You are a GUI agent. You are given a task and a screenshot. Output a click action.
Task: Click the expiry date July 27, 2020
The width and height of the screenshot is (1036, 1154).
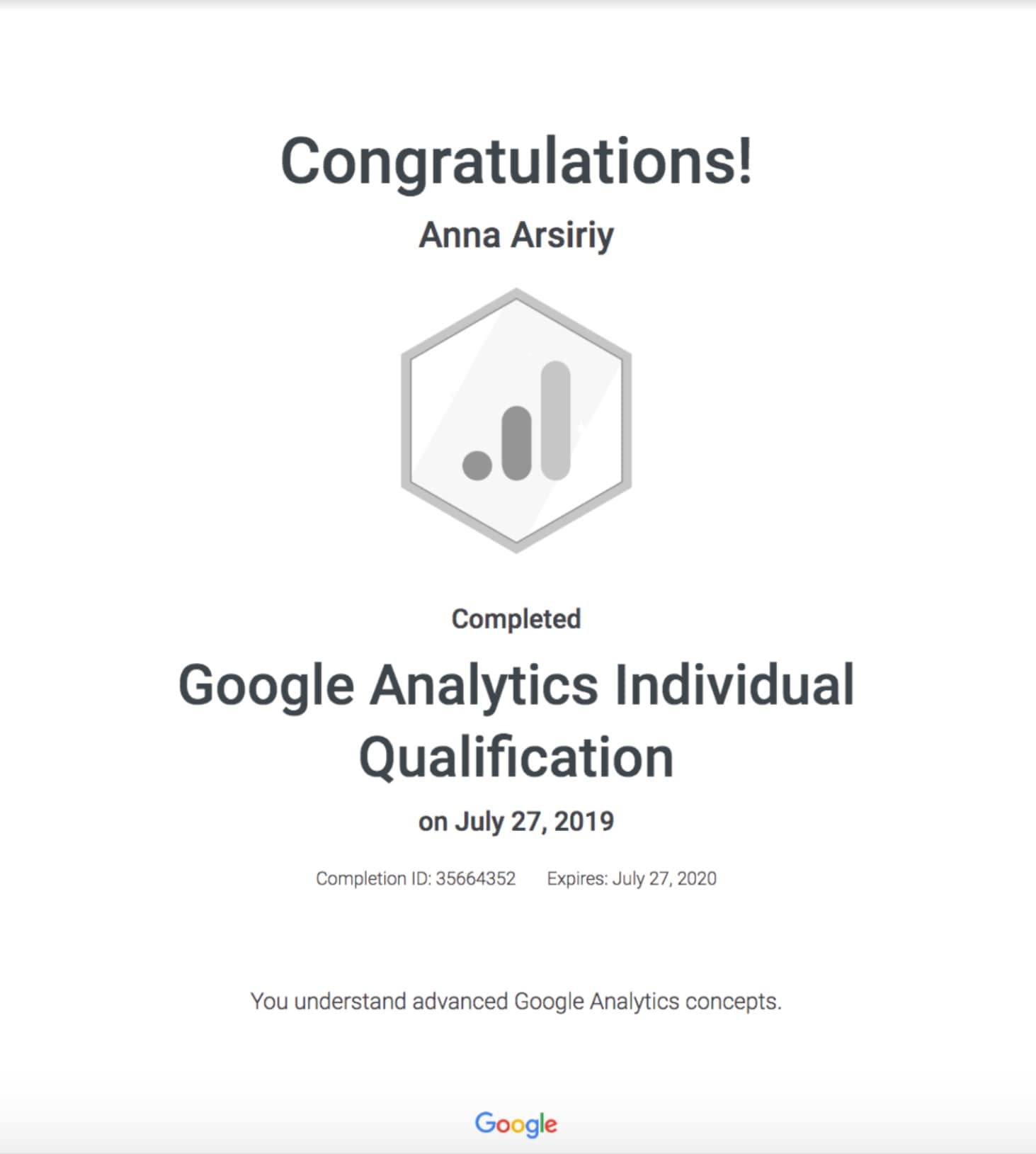664,878
